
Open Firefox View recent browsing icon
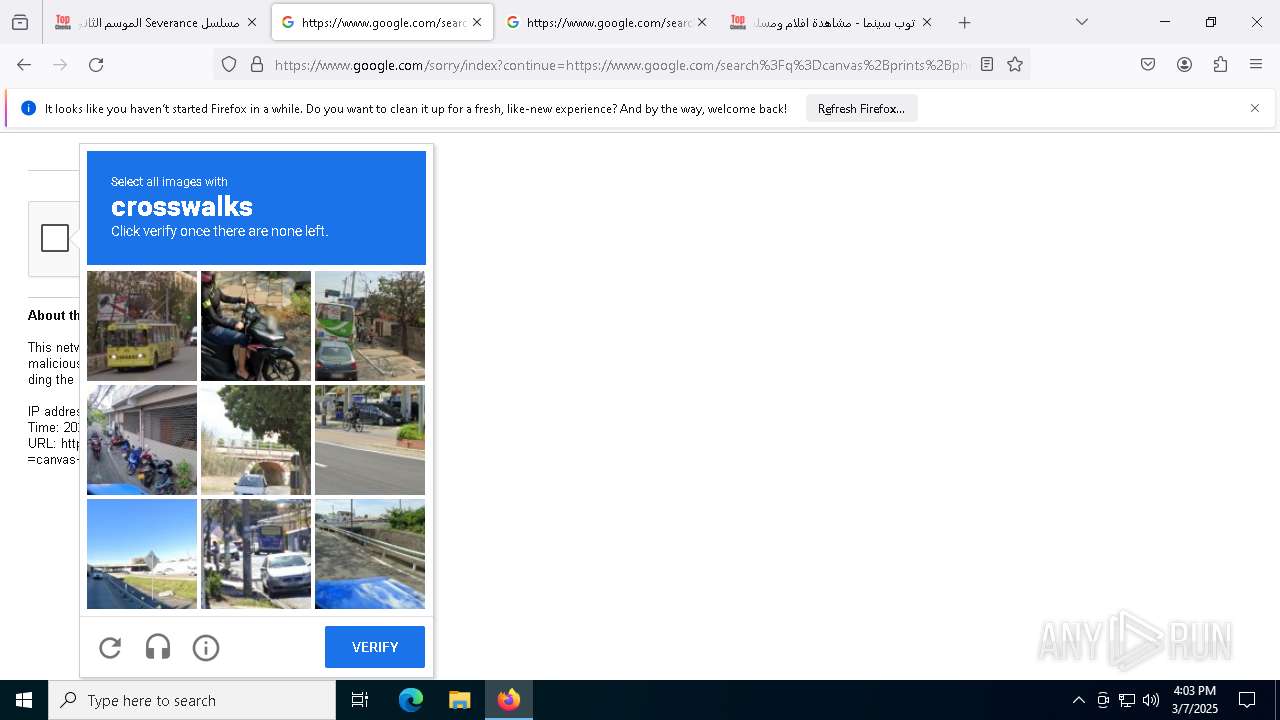point(20,22)
